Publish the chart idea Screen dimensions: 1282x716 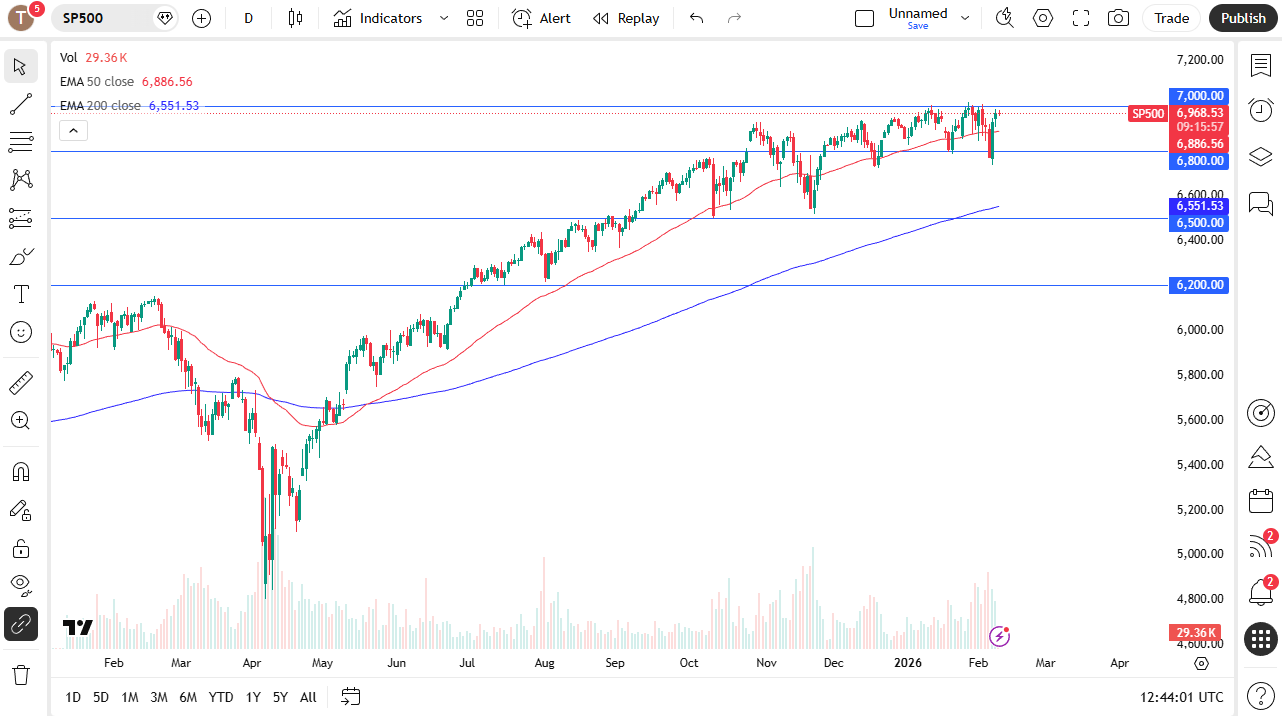1243,18
